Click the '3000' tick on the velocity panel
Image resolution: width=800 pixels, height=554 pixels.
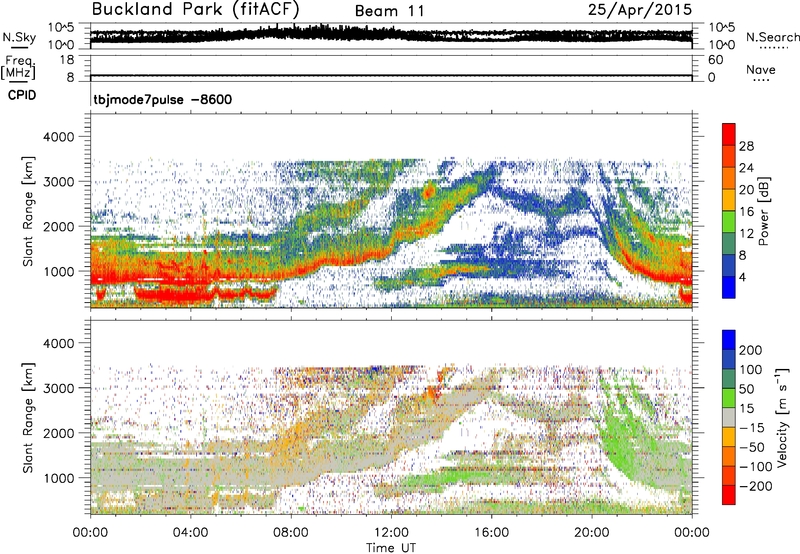pos(59,389)
